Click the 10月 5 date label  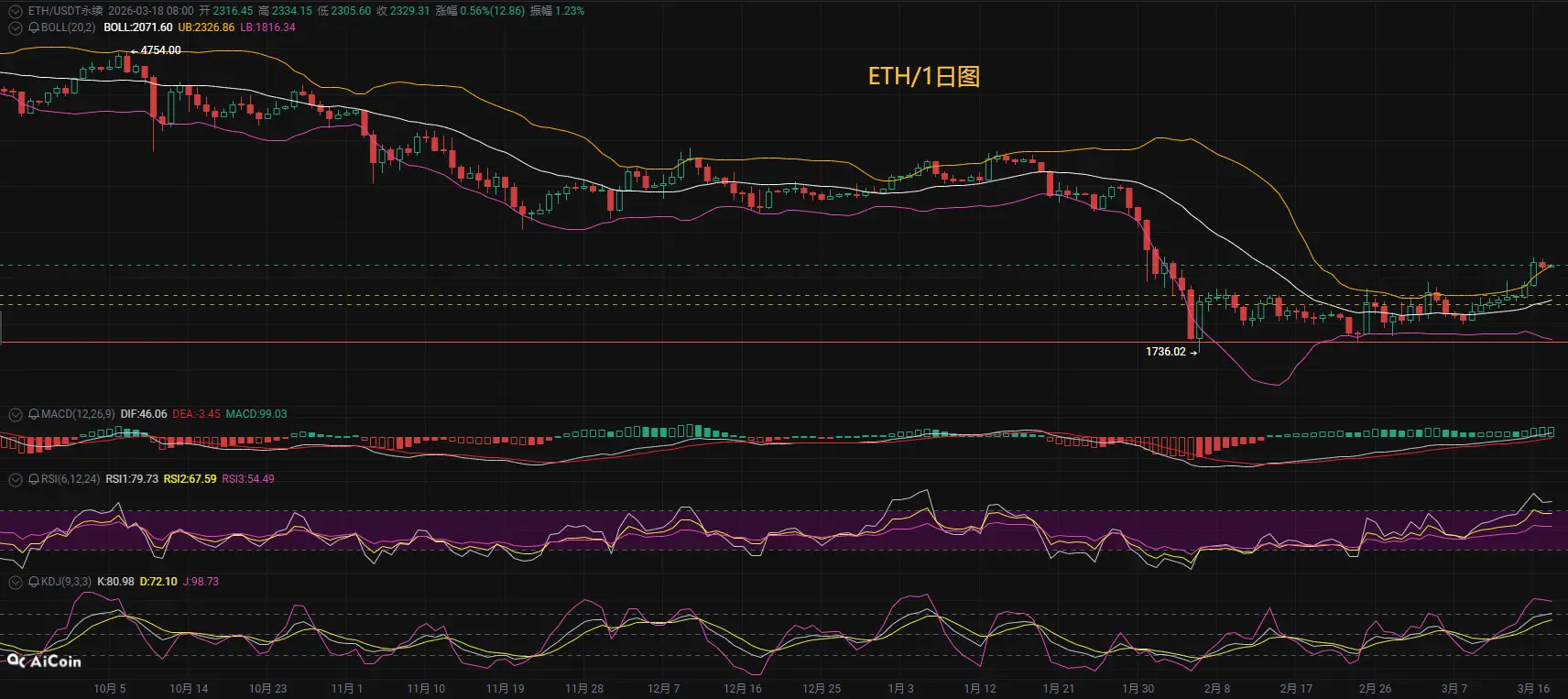[x=110, y=689]
